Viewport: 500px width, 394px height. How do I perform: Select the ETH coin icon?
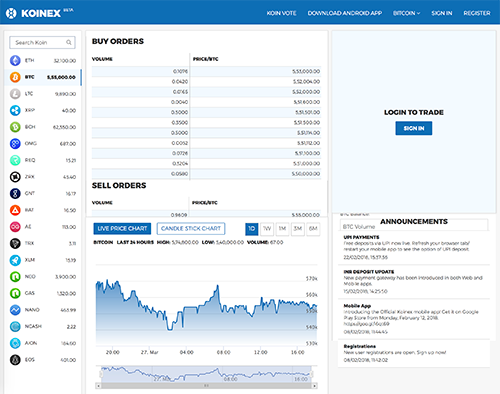(15, 60)
